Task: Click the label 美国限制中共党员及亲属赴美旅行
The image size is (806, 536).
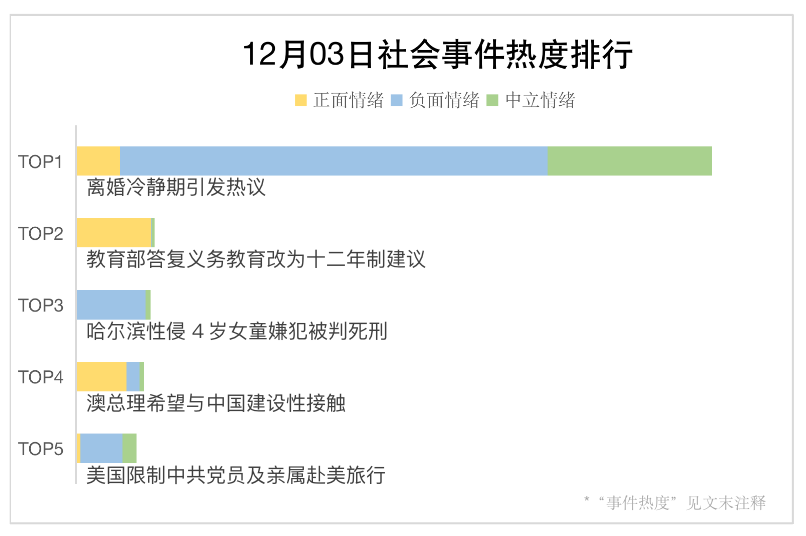Action: pyautogui.click(x=236, y=475)
